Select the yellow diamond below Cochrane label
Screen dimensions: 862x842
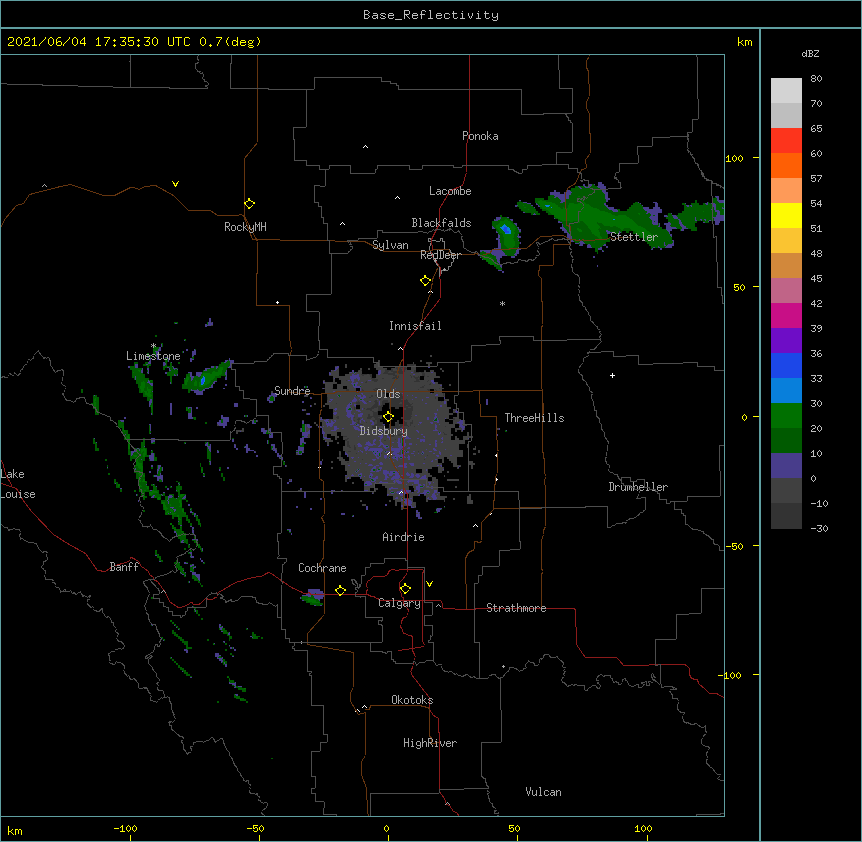point(340,590)
